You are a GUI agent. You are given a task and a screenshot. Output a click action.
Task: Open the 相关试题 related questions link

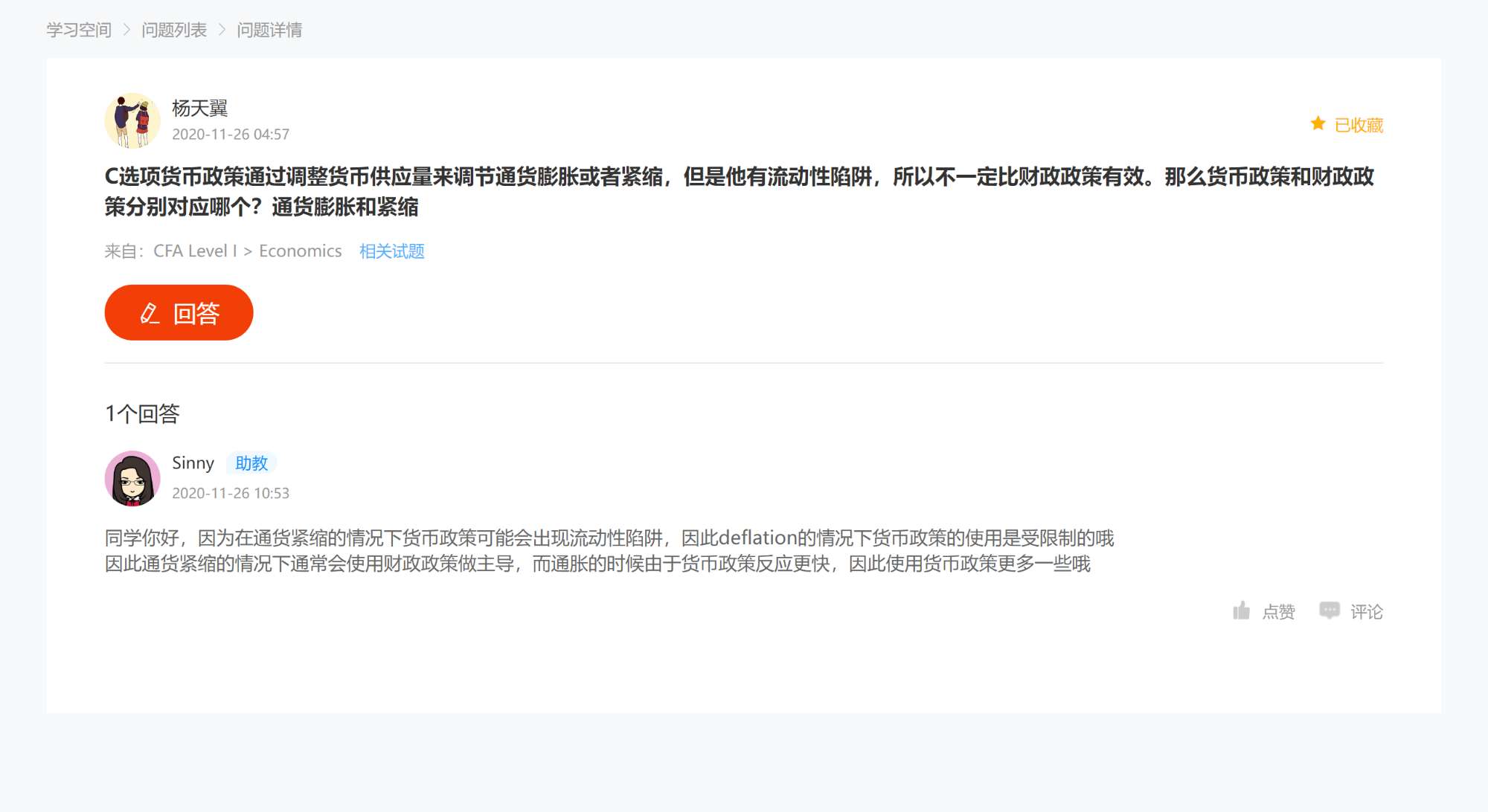tap(391, 251)
